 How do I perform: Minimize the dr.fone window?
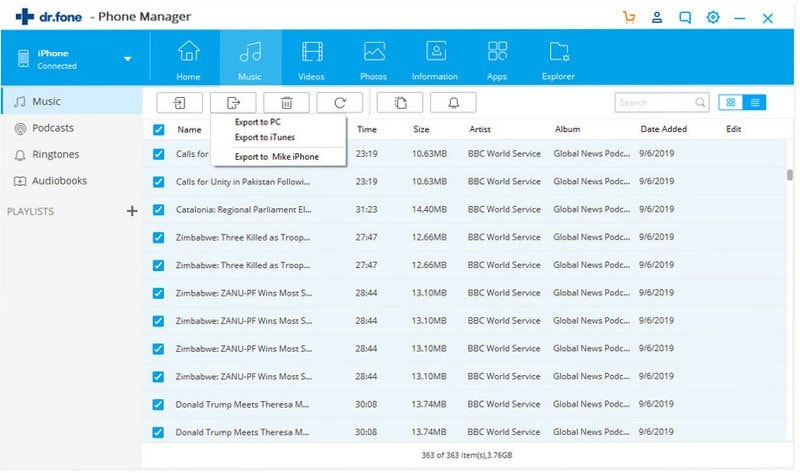(x=740, y=18)
